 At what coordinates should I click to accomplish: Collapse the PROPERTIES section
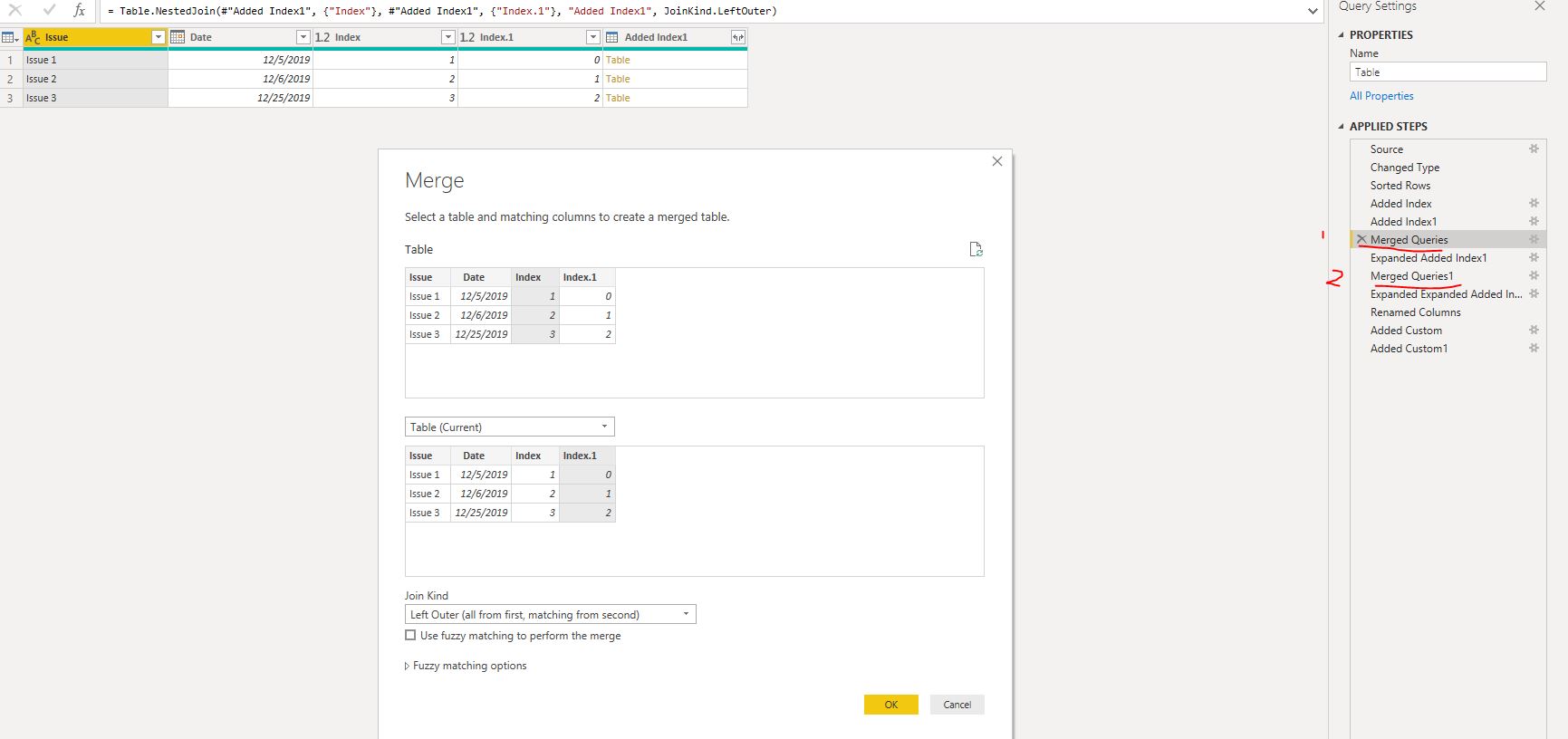click(1342, 35)
